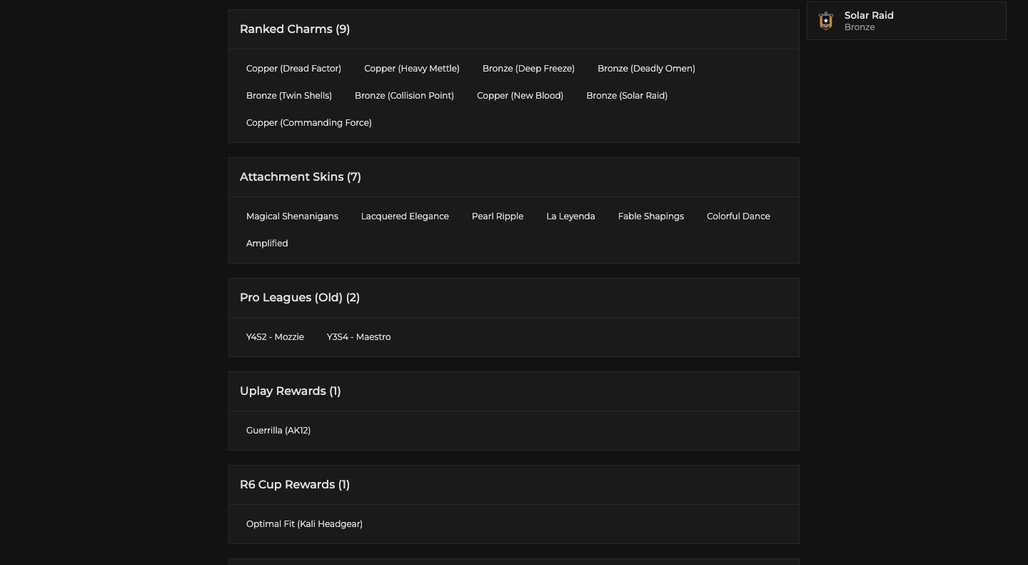Image resolution: width=1028 pixels, height=565 pixels.
Task: Select Optimal Fit (Kali Headgear) reward
Action: 304,524
